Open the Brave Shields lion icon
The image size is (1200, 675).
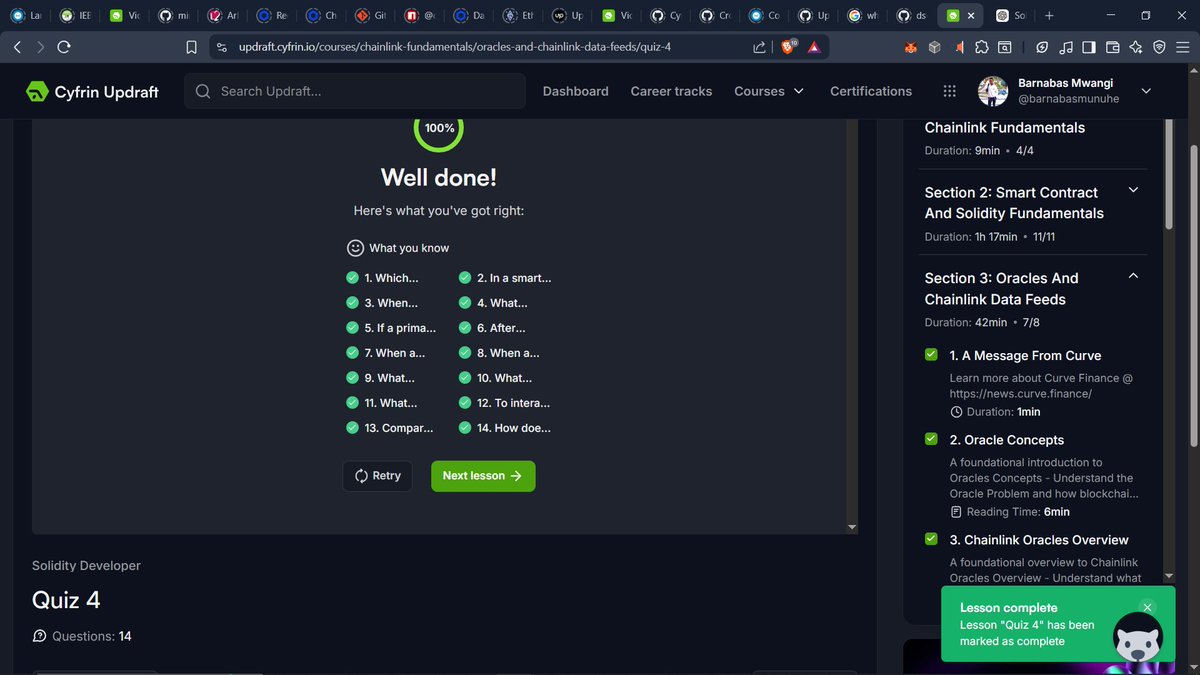(788, 46)
